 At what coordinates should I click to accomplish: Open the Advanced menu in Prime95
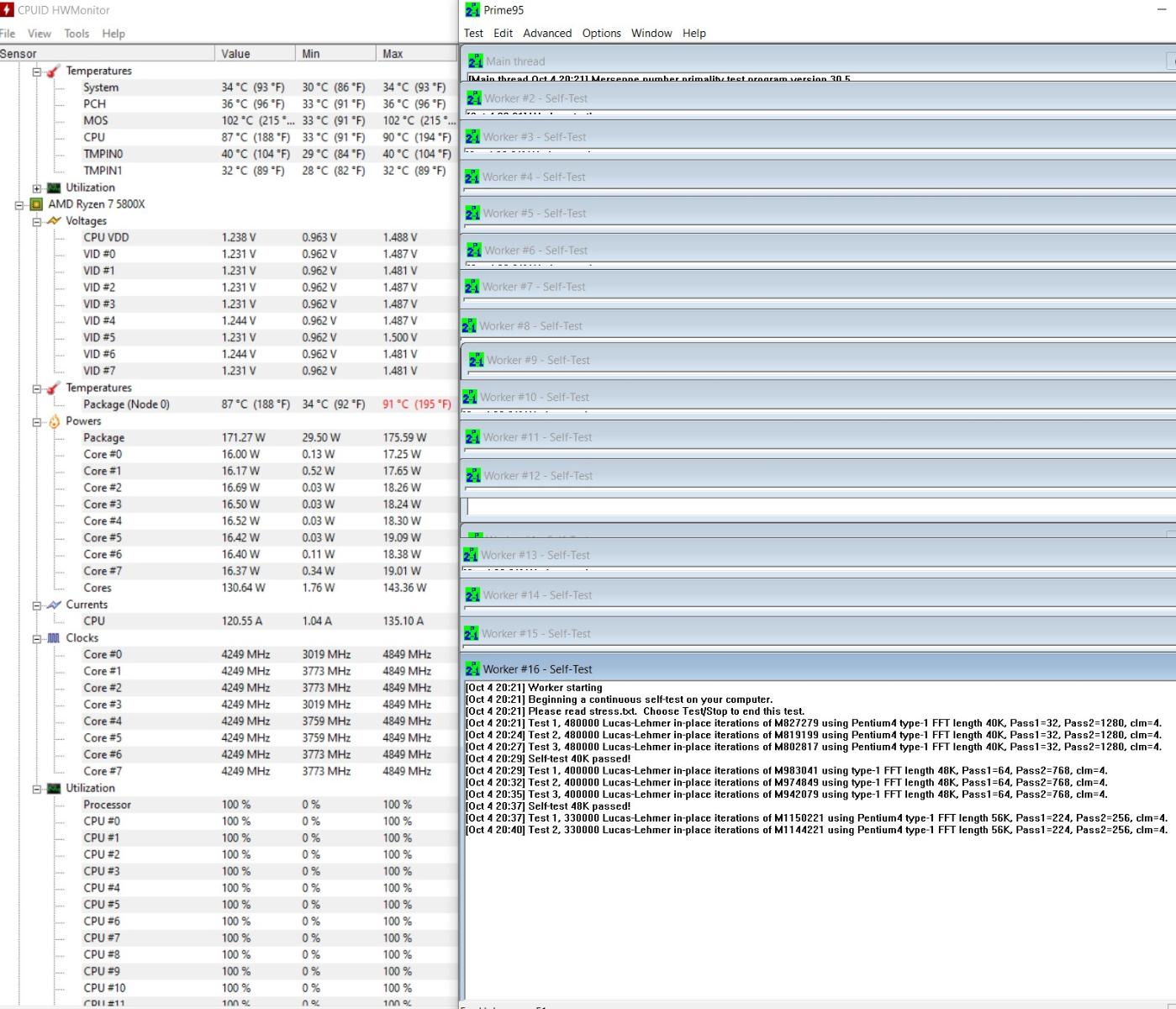click(x=547, y=34)
